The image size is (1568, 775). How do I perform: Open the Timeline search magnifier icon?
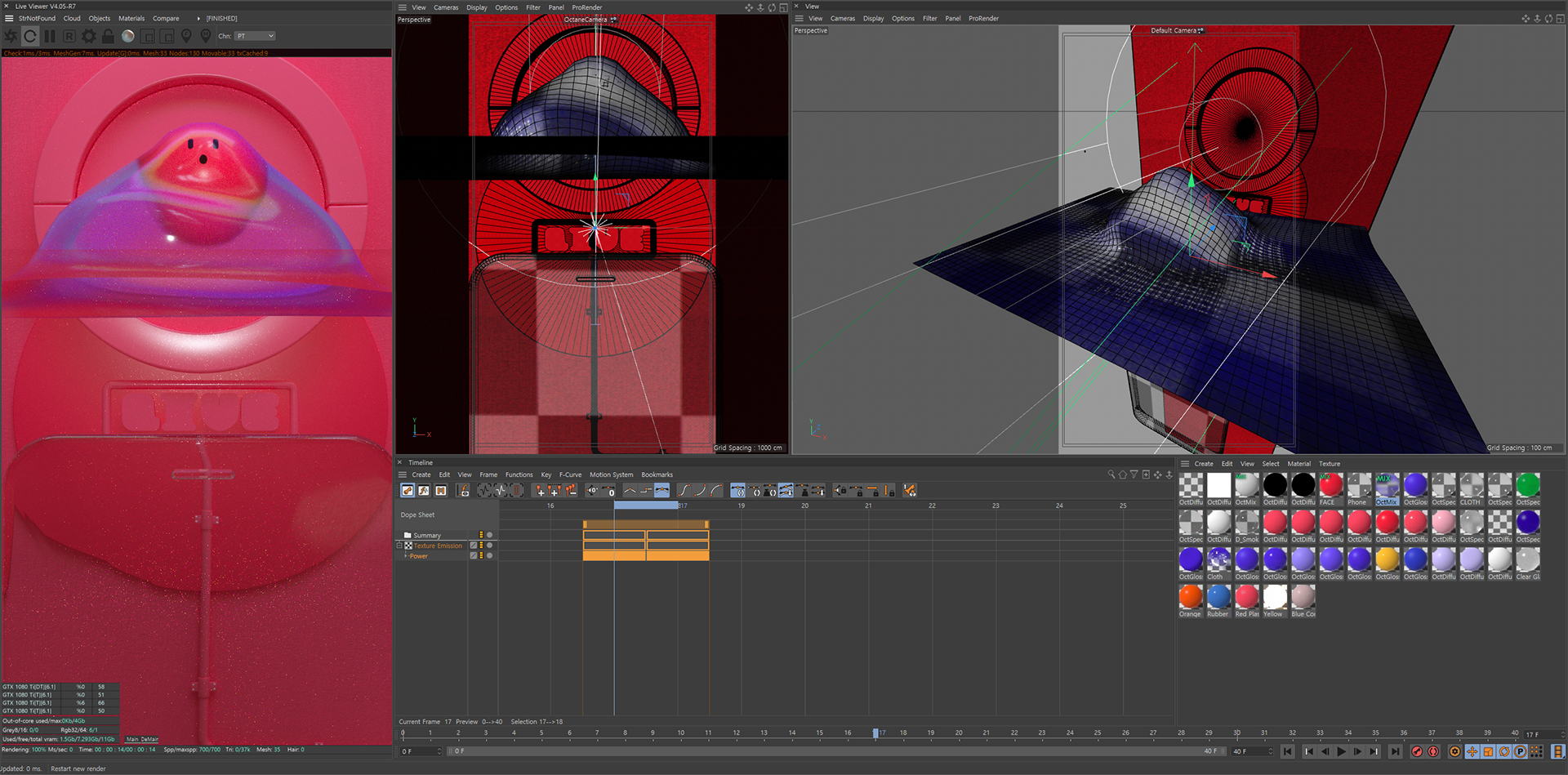[1111, 474]
